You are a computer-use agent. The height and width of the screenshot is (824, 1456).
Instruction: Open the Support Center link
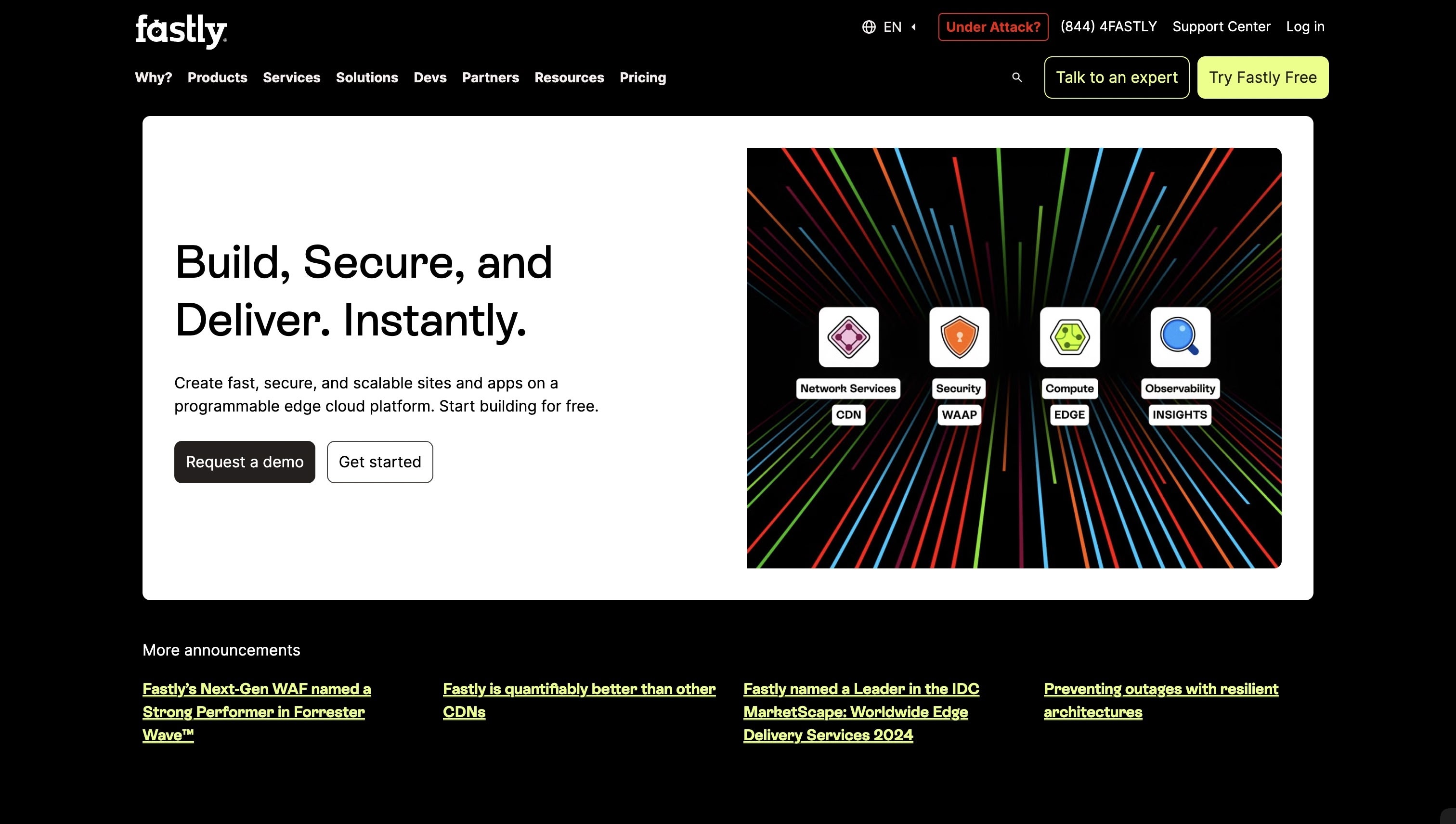point(1221,26)
